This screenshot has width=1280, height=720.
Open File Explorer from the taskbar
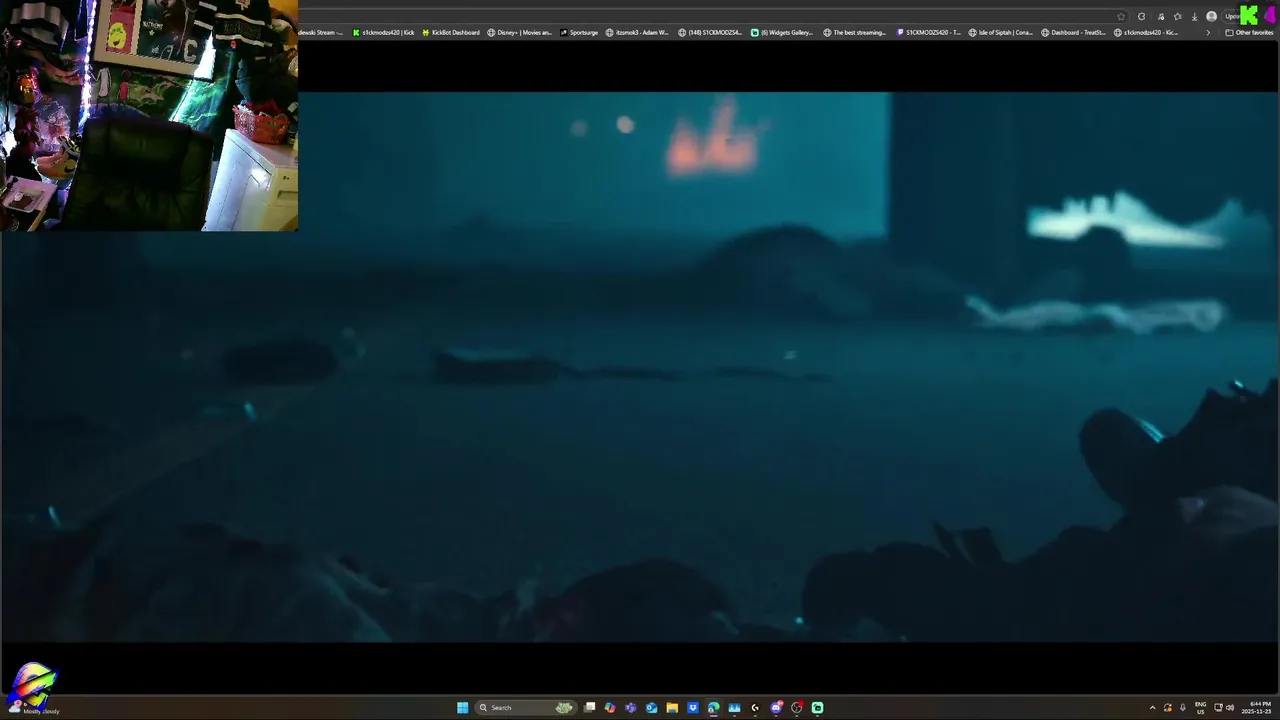672,708
